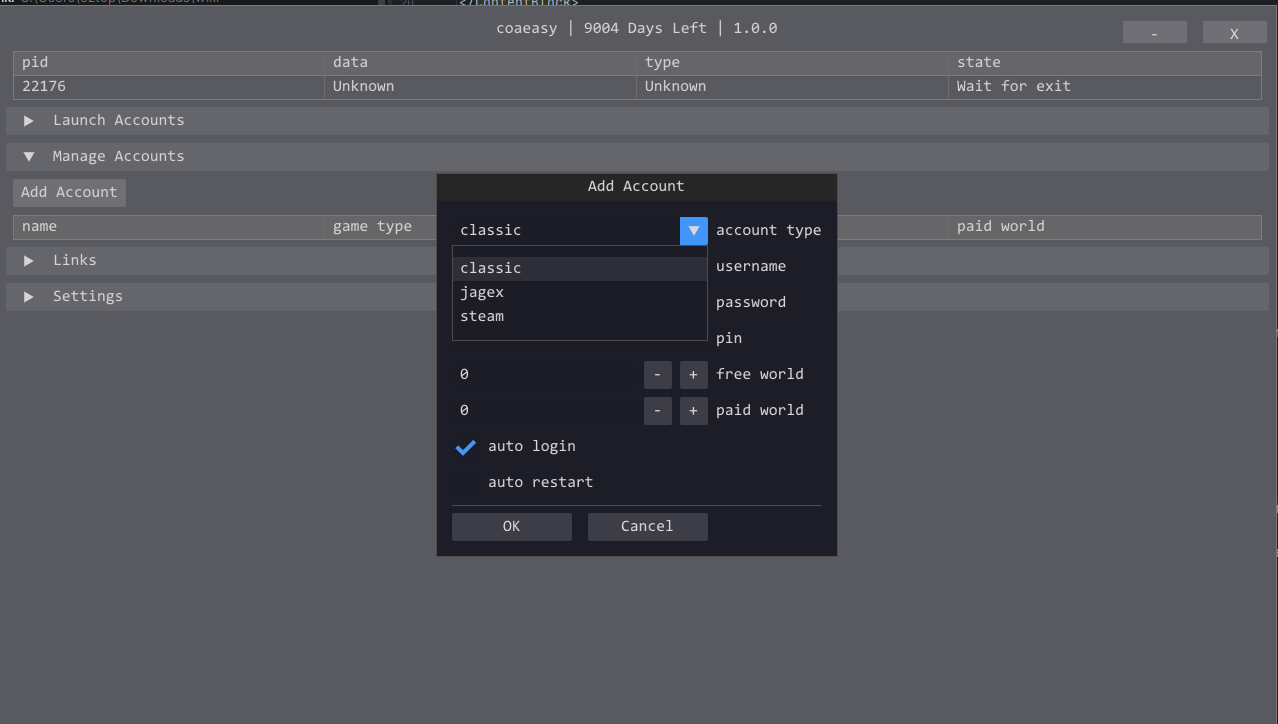Enable the auto restart checkbox
The width and height of the screenshot is (1278, 724).
(466, 482)
